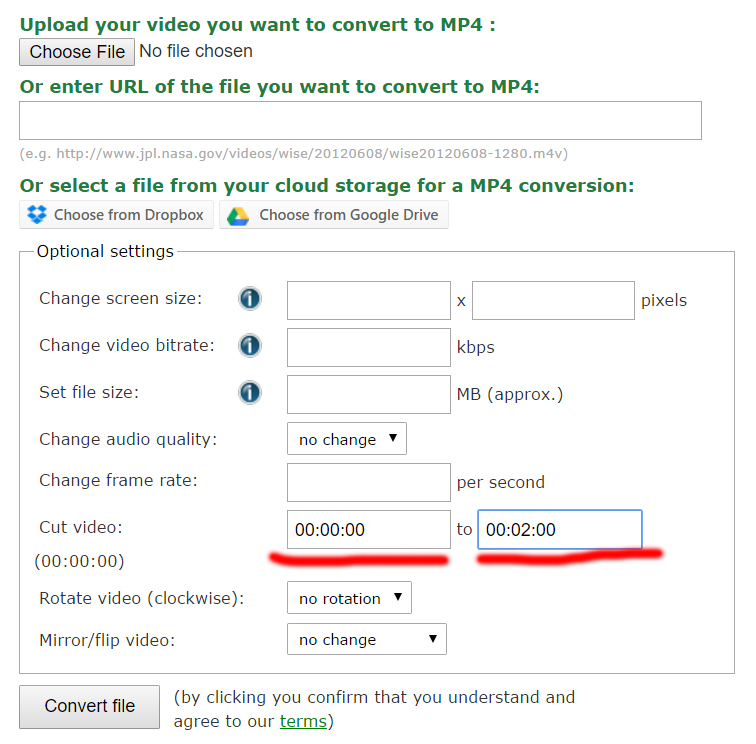The width and height of the screenshot is (756, 744).
Task: Open the Rotate video no rotation dropdown
Action: pos(349,597)
